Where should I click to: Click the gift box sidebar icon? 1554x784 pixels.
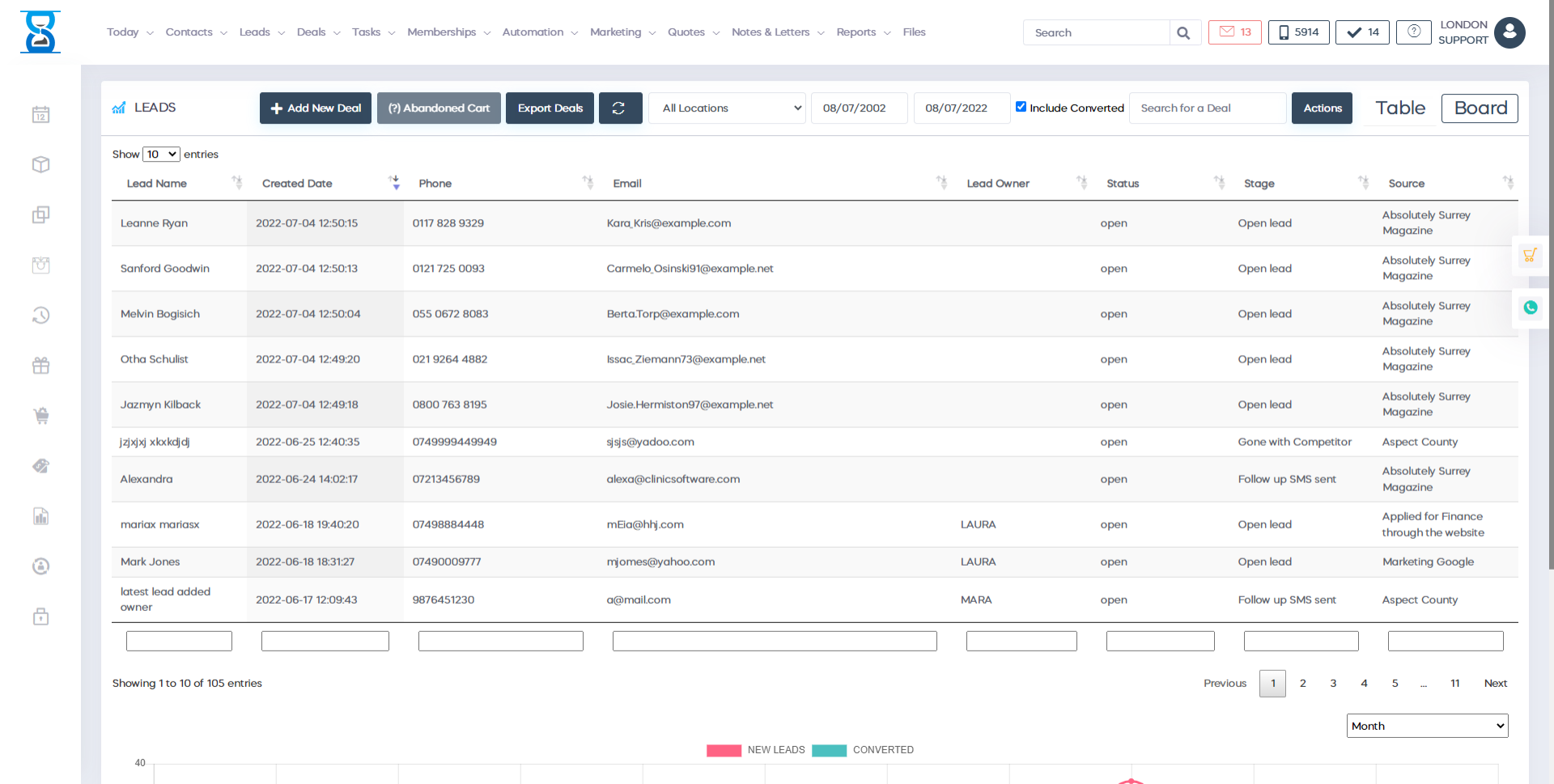[41, 366]
